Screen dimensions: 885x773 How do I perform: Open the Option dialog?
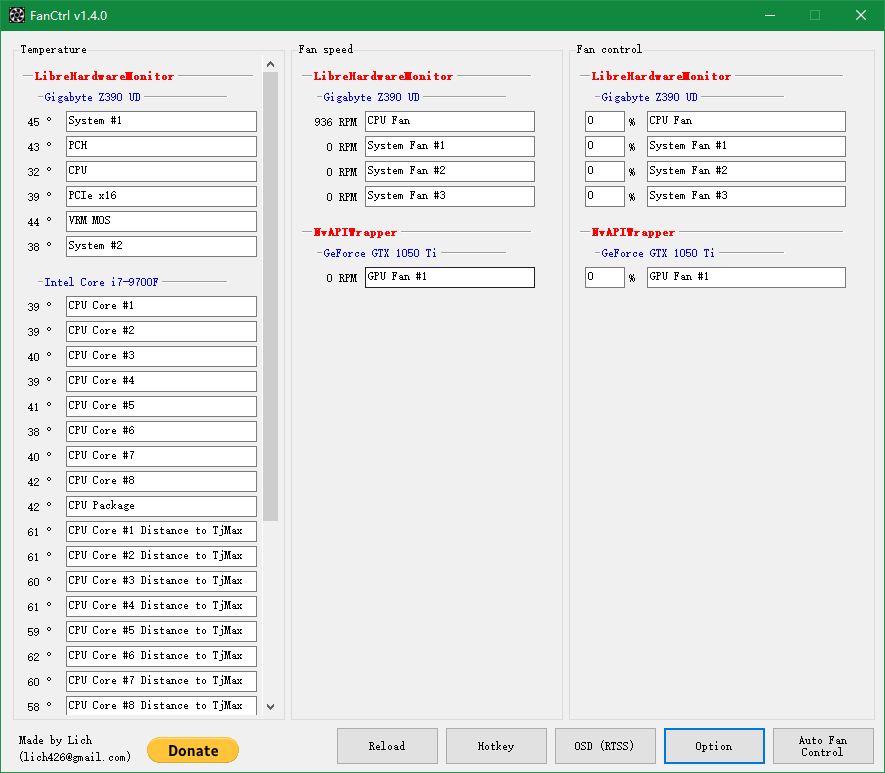714,746
